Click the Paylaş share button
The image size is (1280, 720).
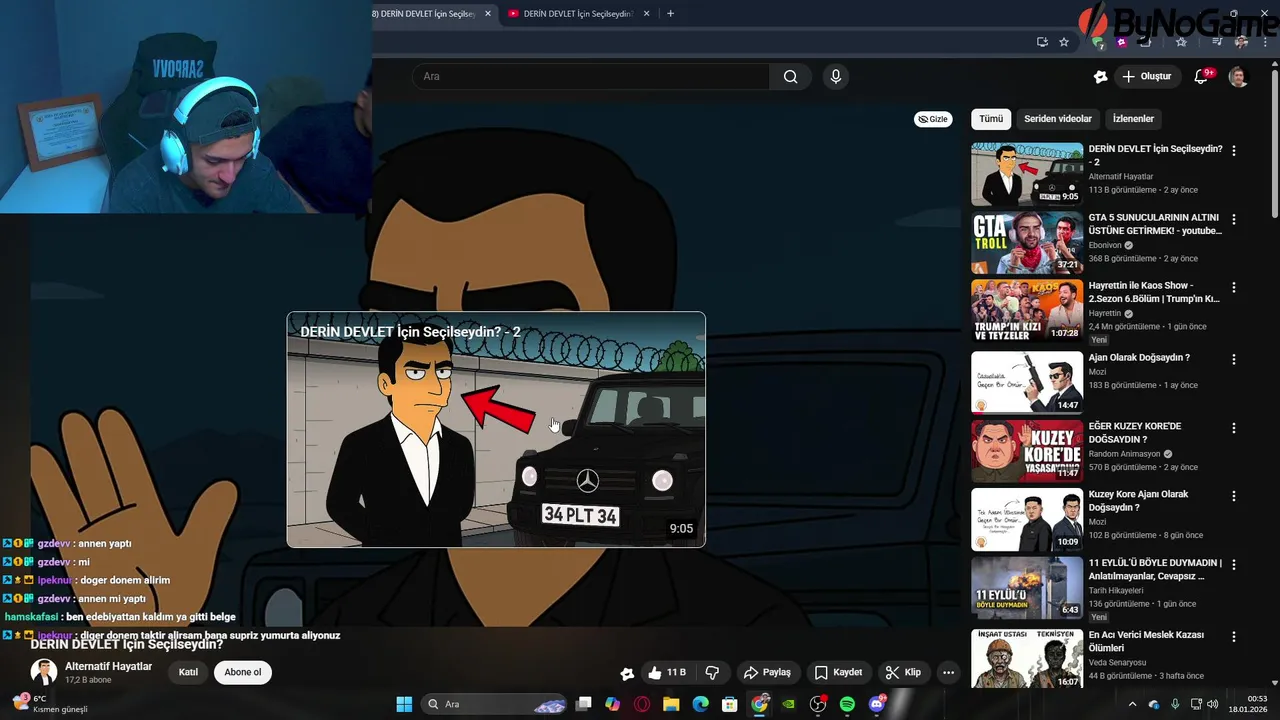(767, 672)
